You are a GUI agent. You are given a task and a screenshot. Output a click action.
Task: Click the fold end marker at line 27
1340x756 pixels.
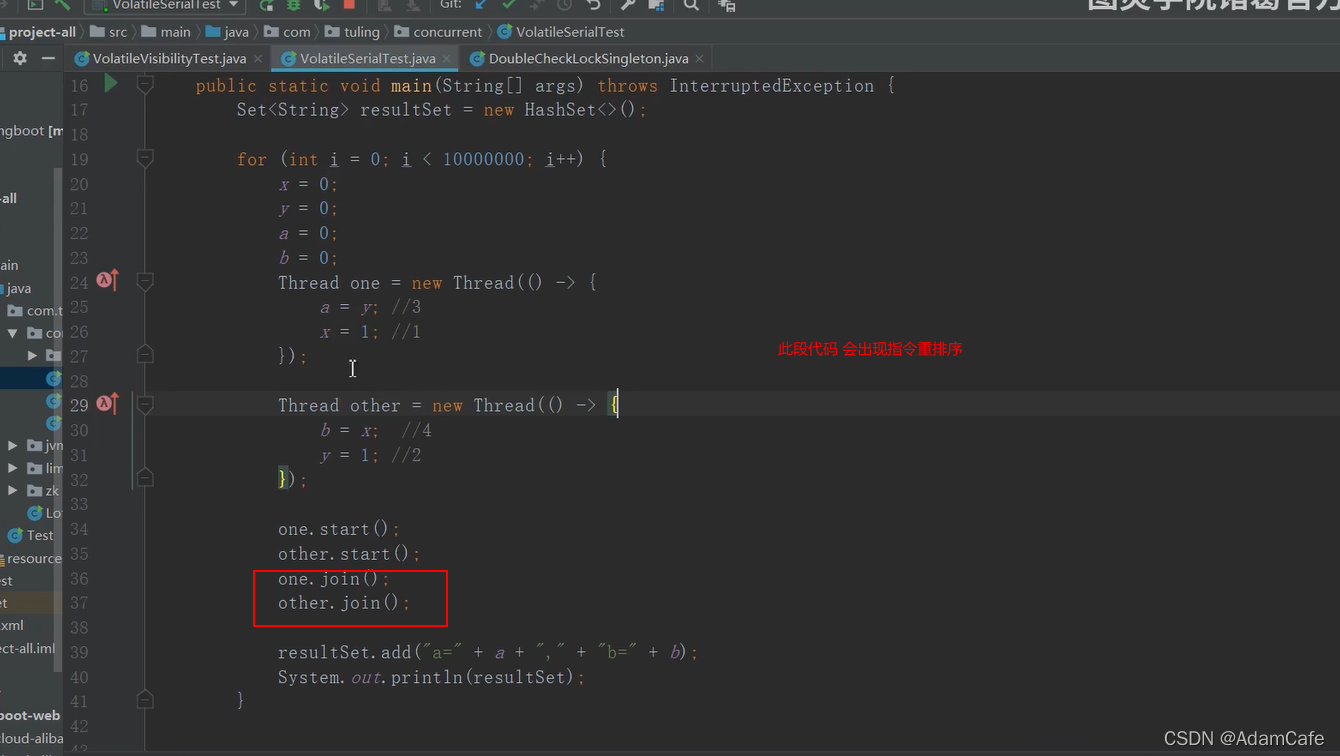coord(145,354)
